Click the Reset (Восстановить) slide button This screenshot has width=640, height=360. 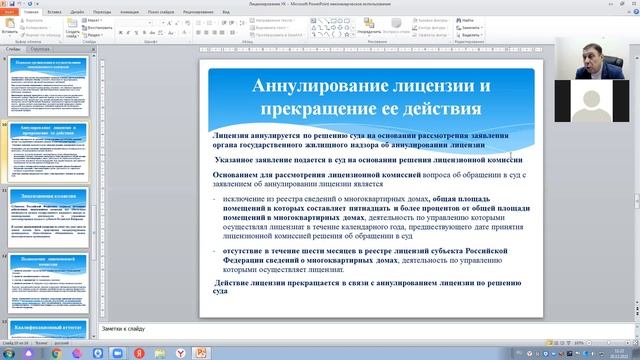tap(97, 28)
